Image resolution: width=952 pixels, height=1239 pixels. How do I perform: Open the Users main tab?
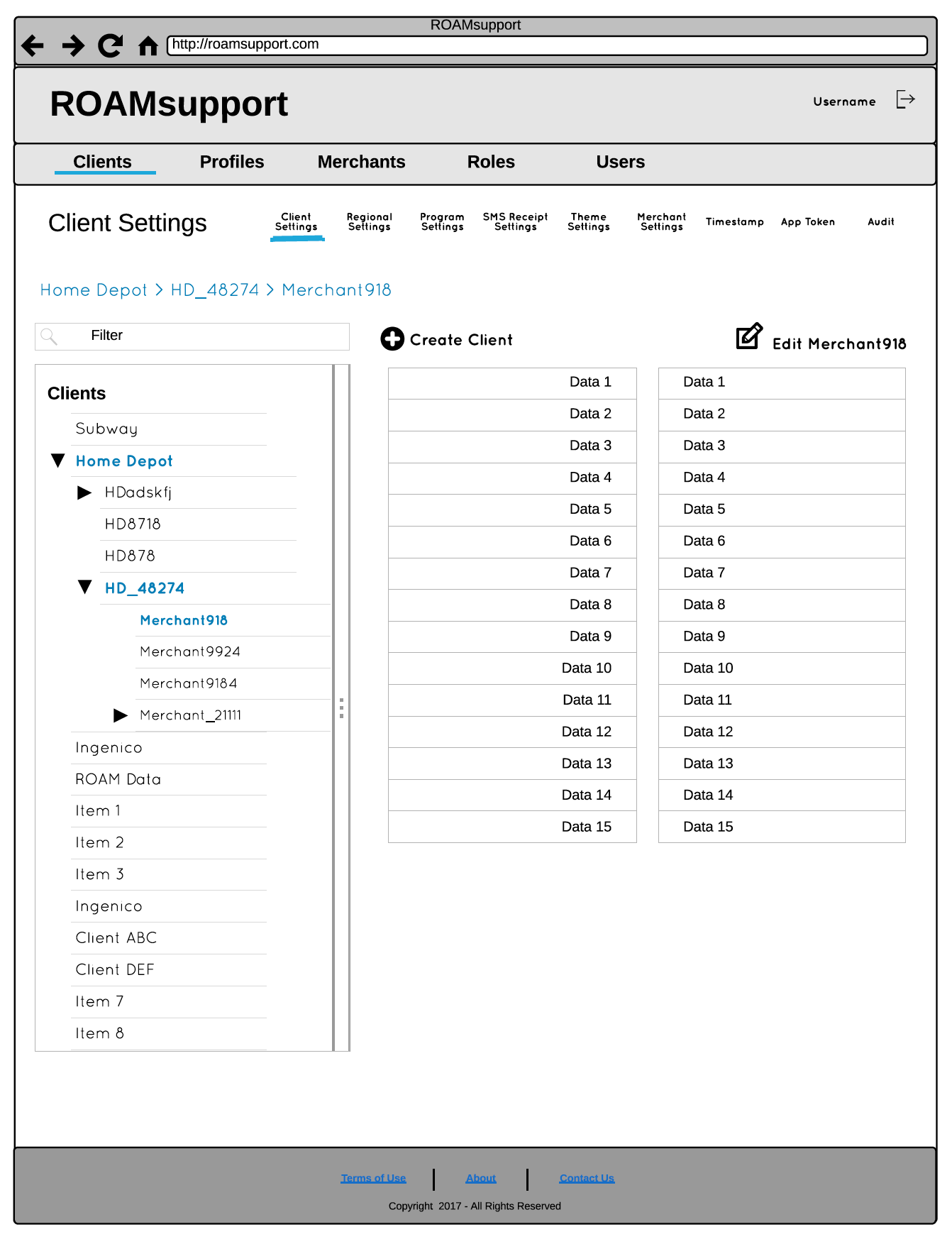621,162
